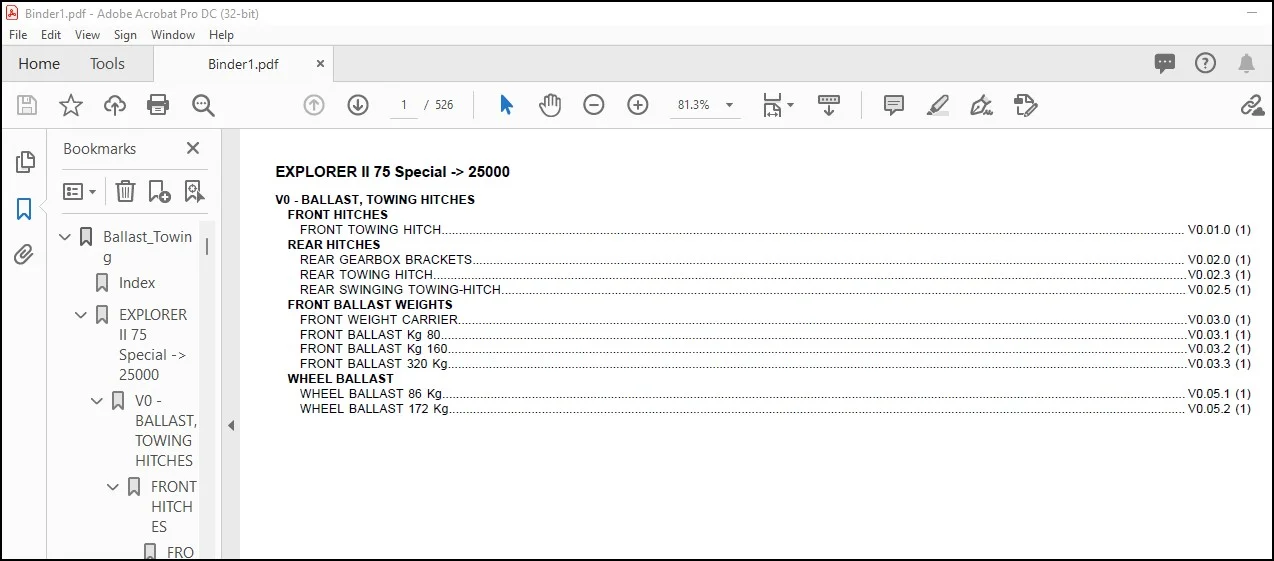Find the current bookmark icon
This screenshot has height=561, width=1274.
coord(194,191)
